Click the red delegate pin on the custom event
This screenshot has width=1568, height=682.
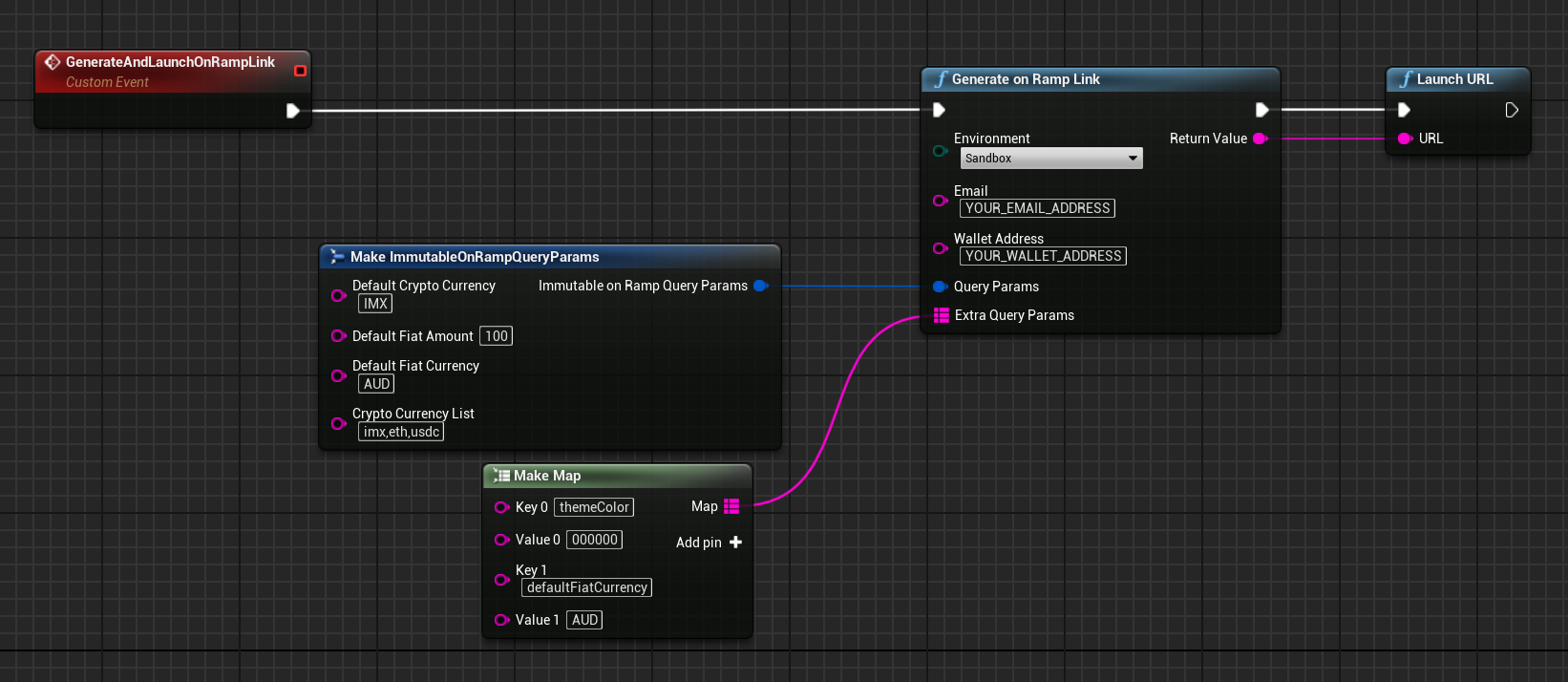coord(300,71)
